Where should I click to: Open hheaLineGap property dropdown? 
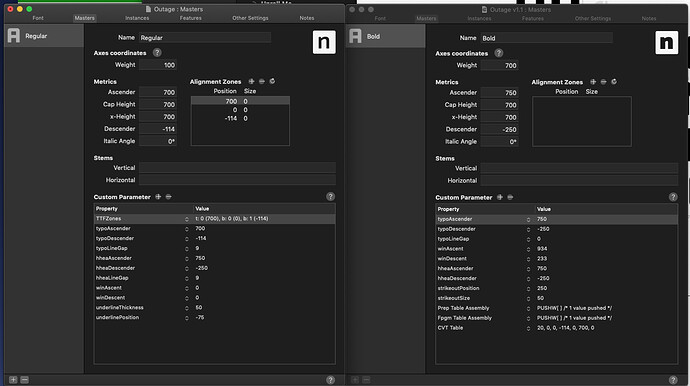point(187,278)
